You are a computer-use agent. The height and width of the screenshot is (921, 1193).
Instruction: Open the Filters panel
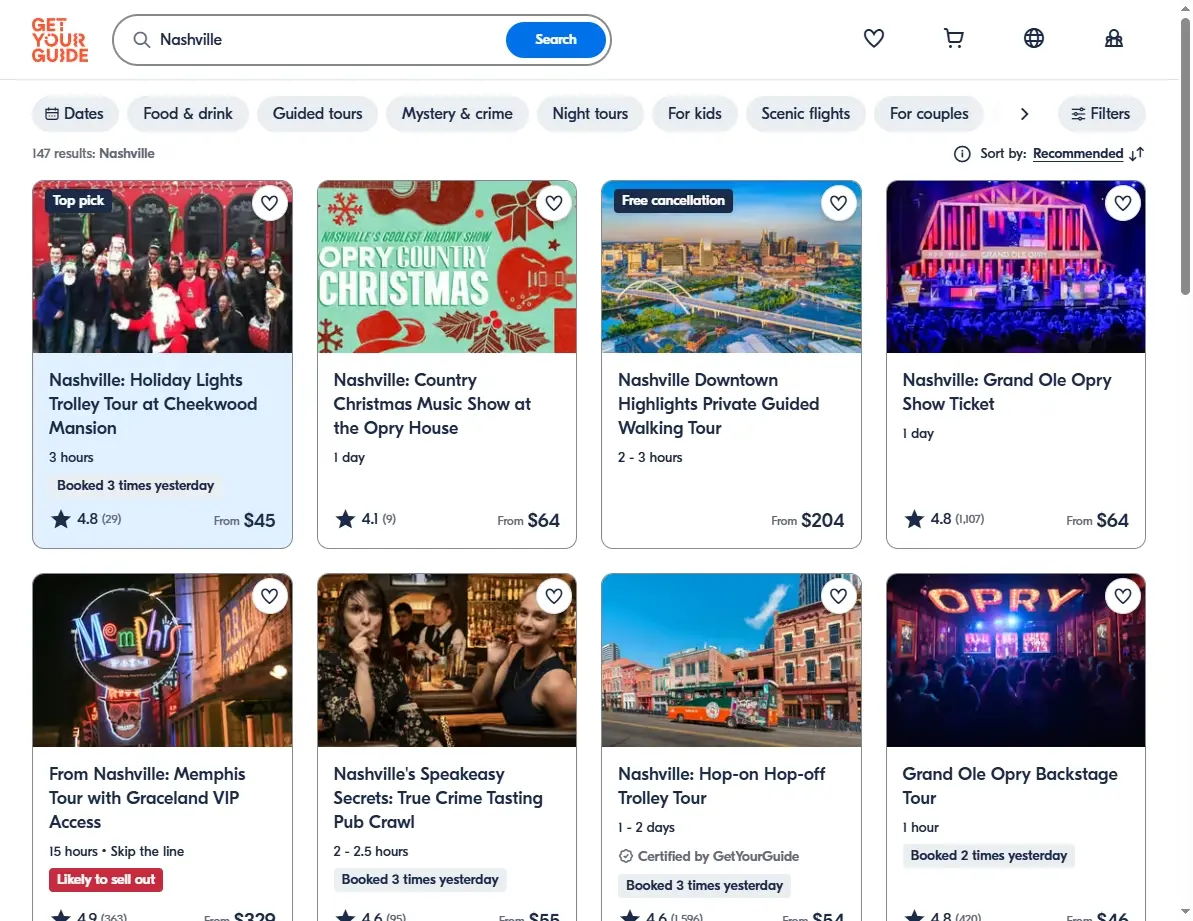tap(1101, 114)
